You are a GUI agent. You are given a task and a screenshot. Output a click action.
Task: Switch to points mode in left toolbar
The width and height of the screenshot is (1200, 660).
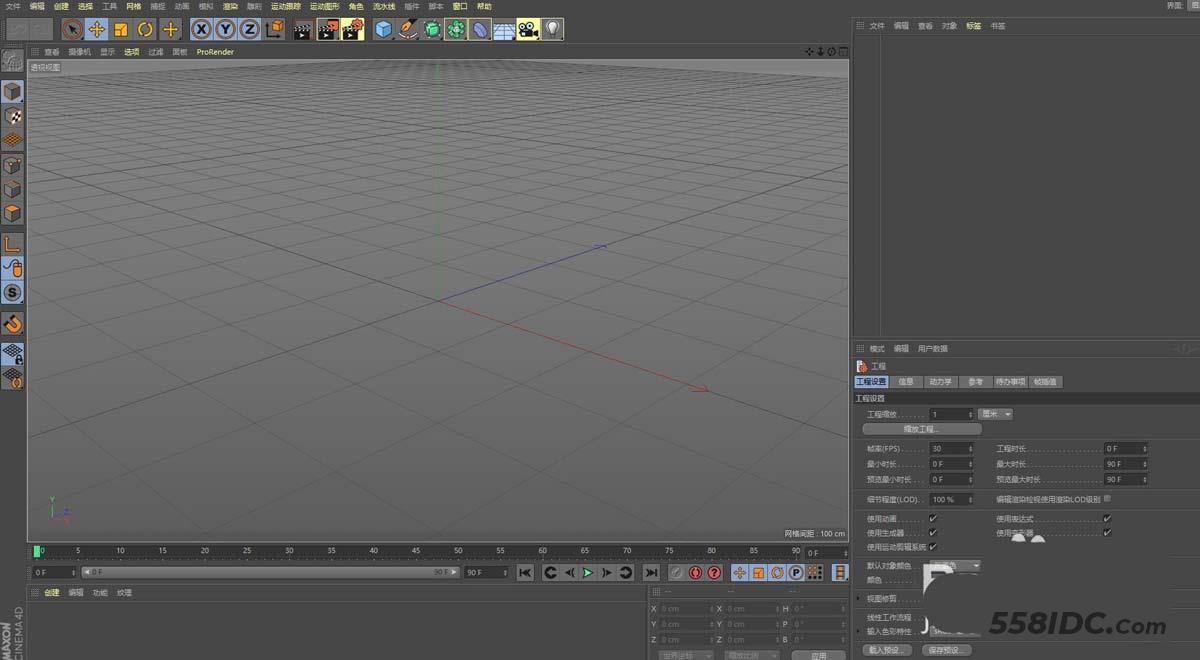[12, 165]
